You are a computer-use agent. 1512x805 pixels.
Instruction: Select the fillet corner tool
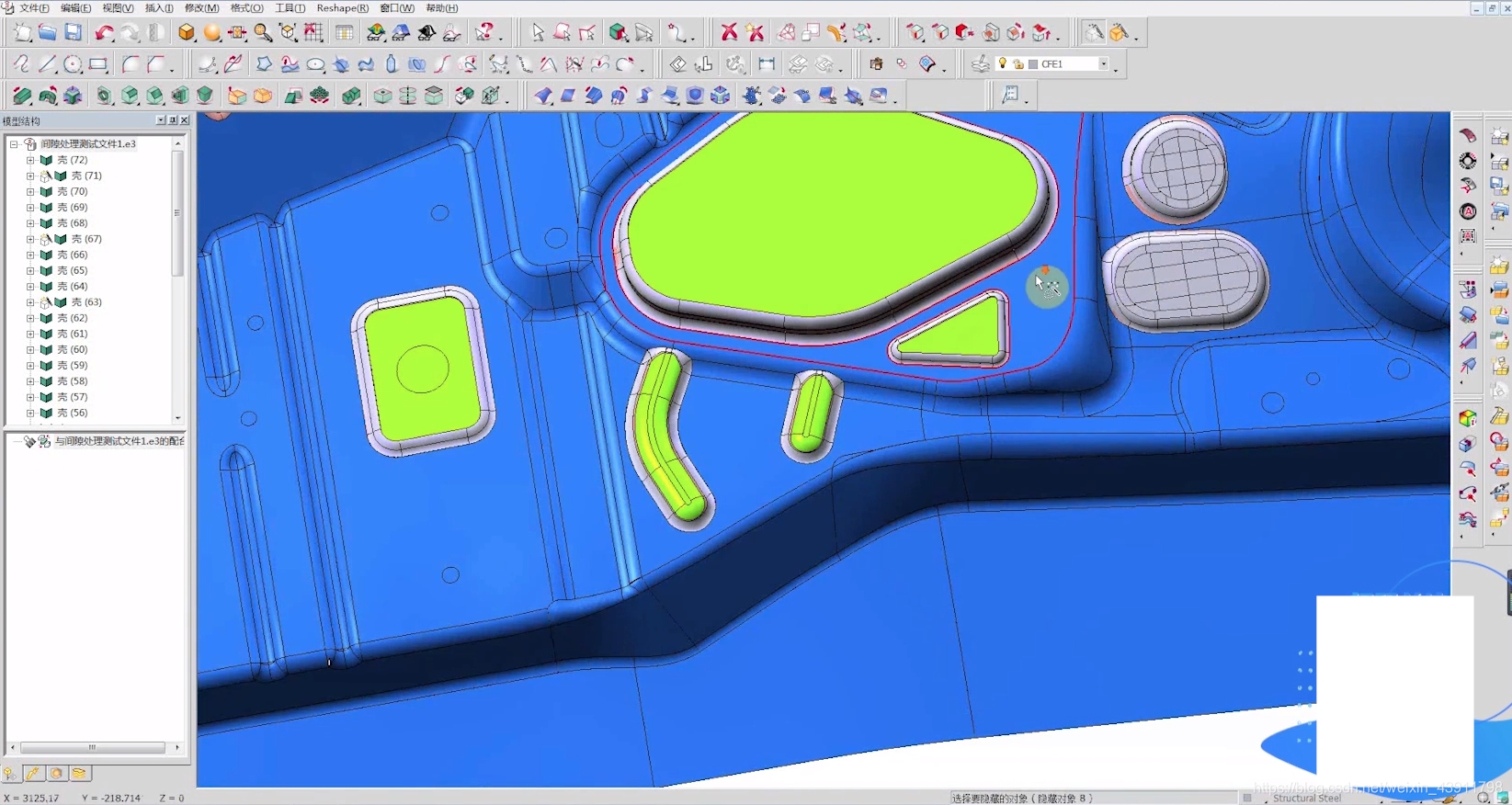point(131,64)
